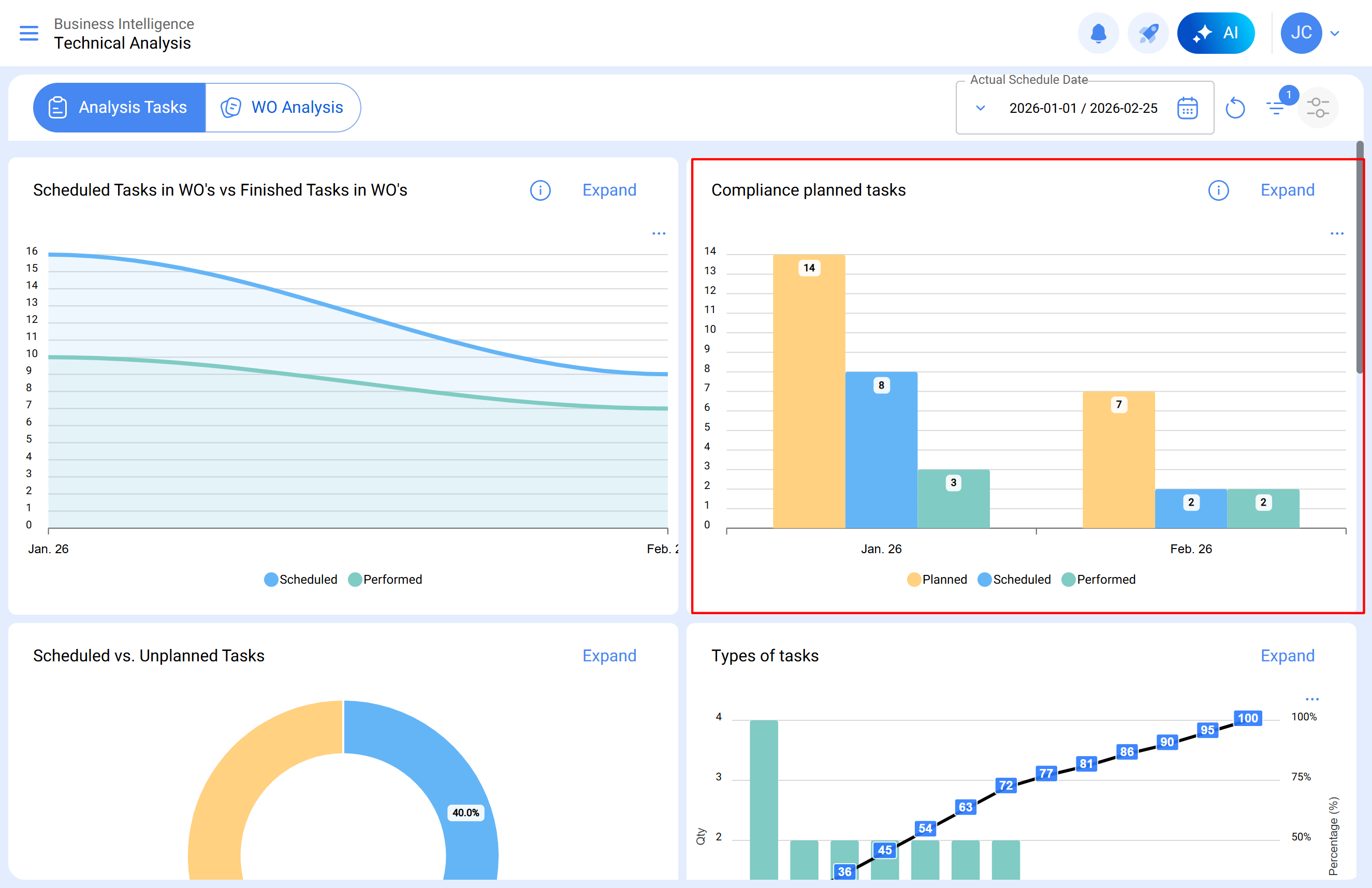Screen dimensions: 1372x888
Task: Open the filter list icon with badge
Action: coord(1276,107)
